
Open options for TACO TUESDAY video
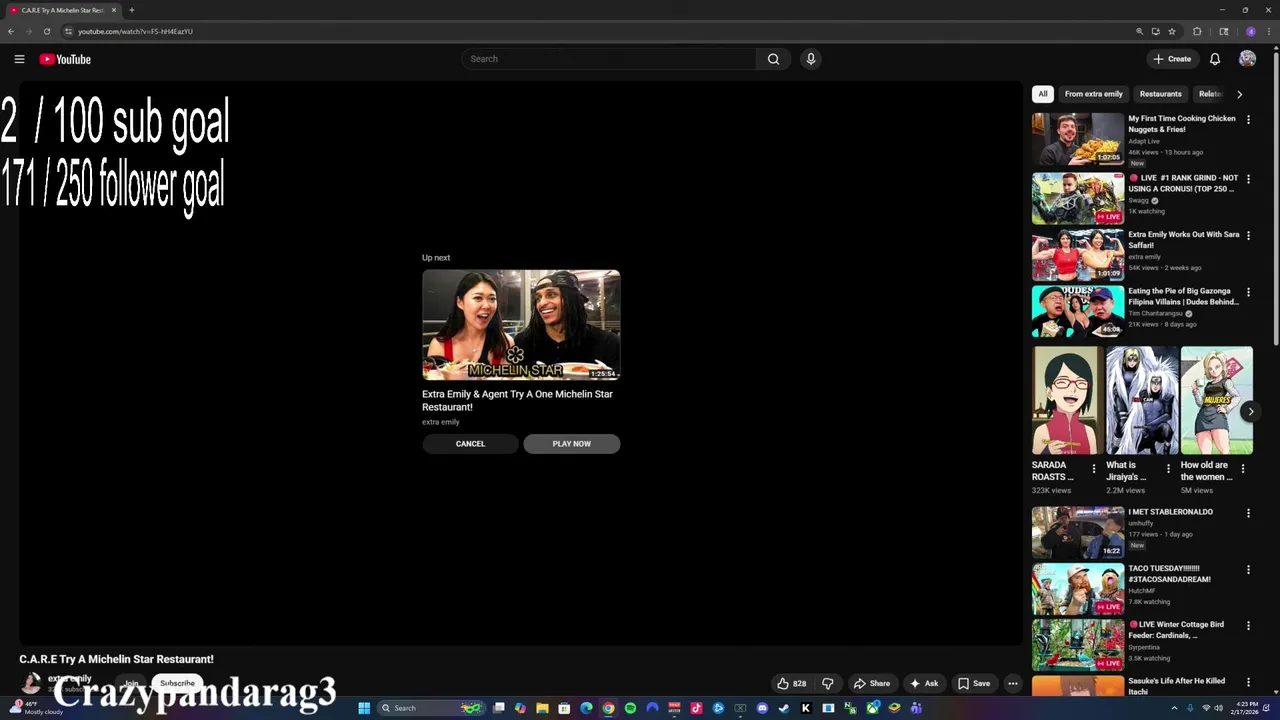(1248, 570)
